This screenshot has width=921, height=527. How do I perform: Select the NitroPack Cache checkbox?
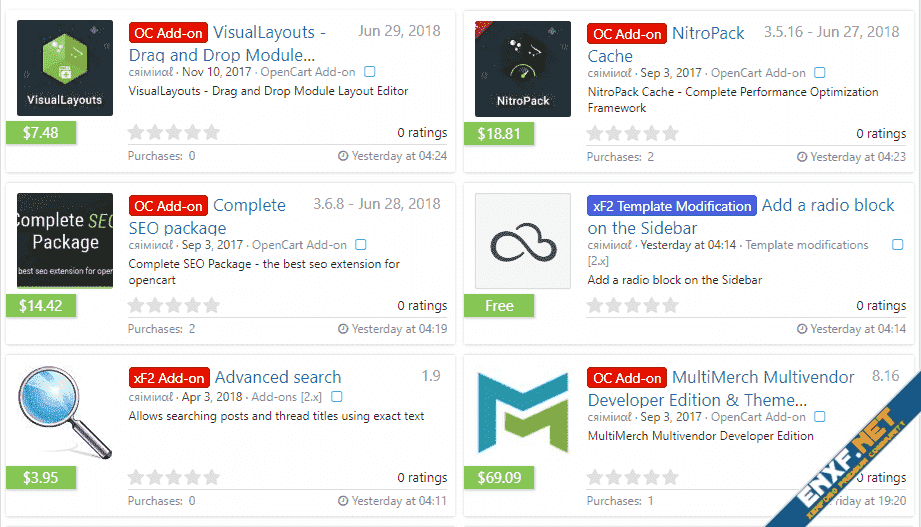point(820,72)
